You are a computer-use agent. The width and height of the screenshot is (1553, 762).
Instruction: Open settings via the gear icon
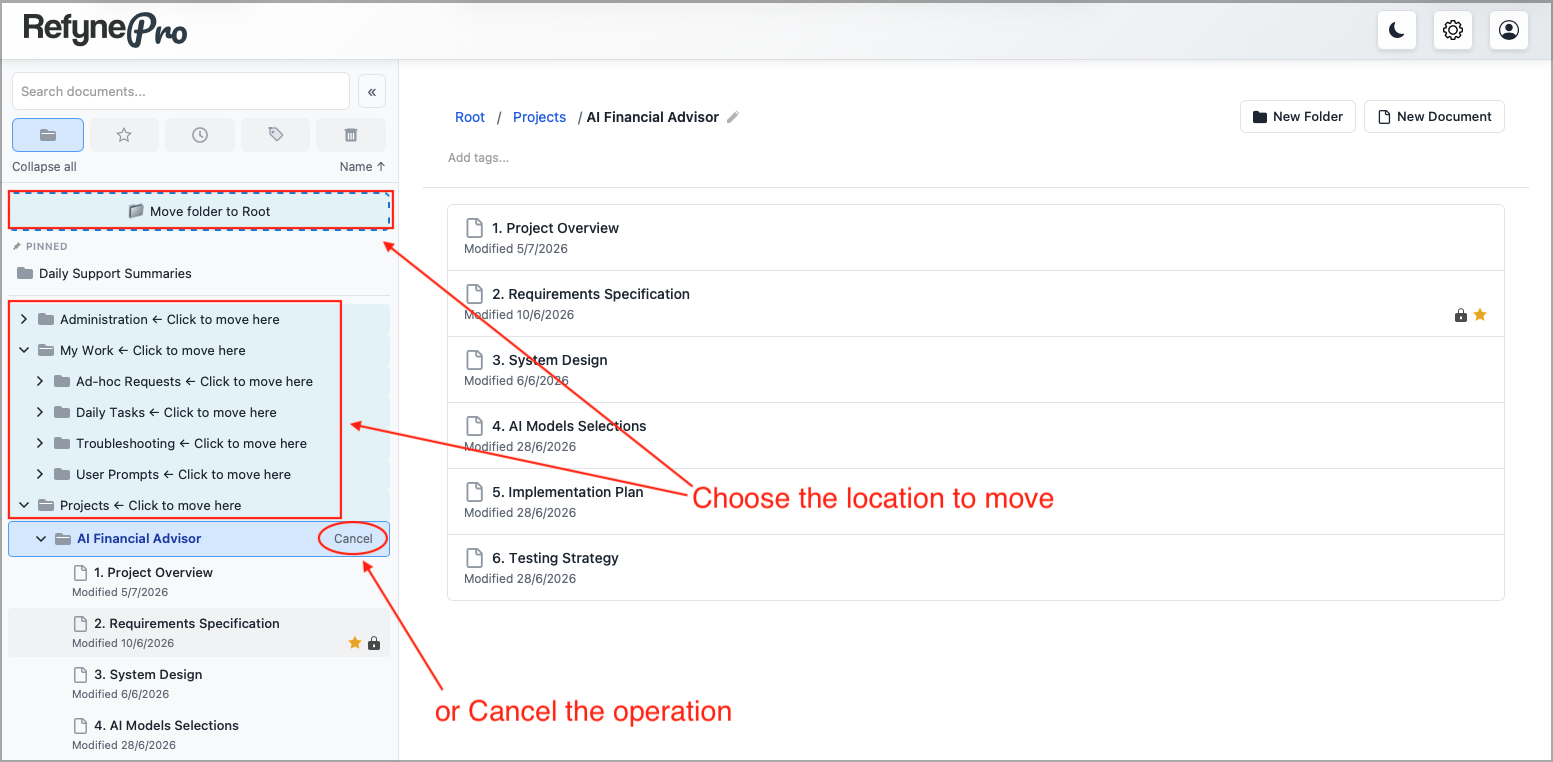(x=1453, y=30)
